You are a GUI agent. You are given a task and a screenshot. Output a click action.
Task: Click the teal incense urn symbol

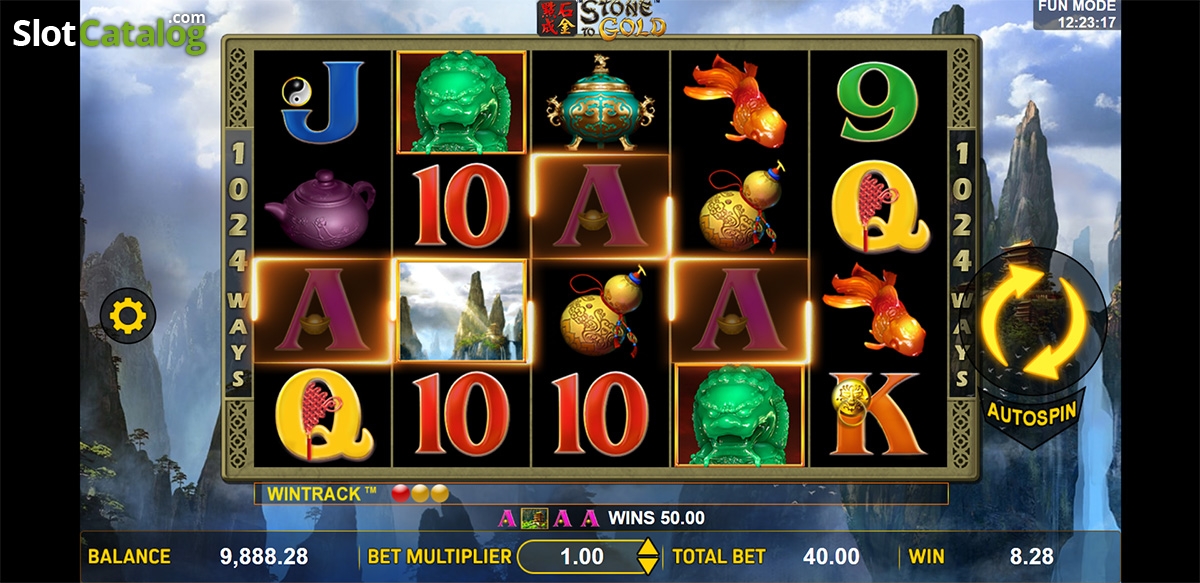(x=600, y=103)
